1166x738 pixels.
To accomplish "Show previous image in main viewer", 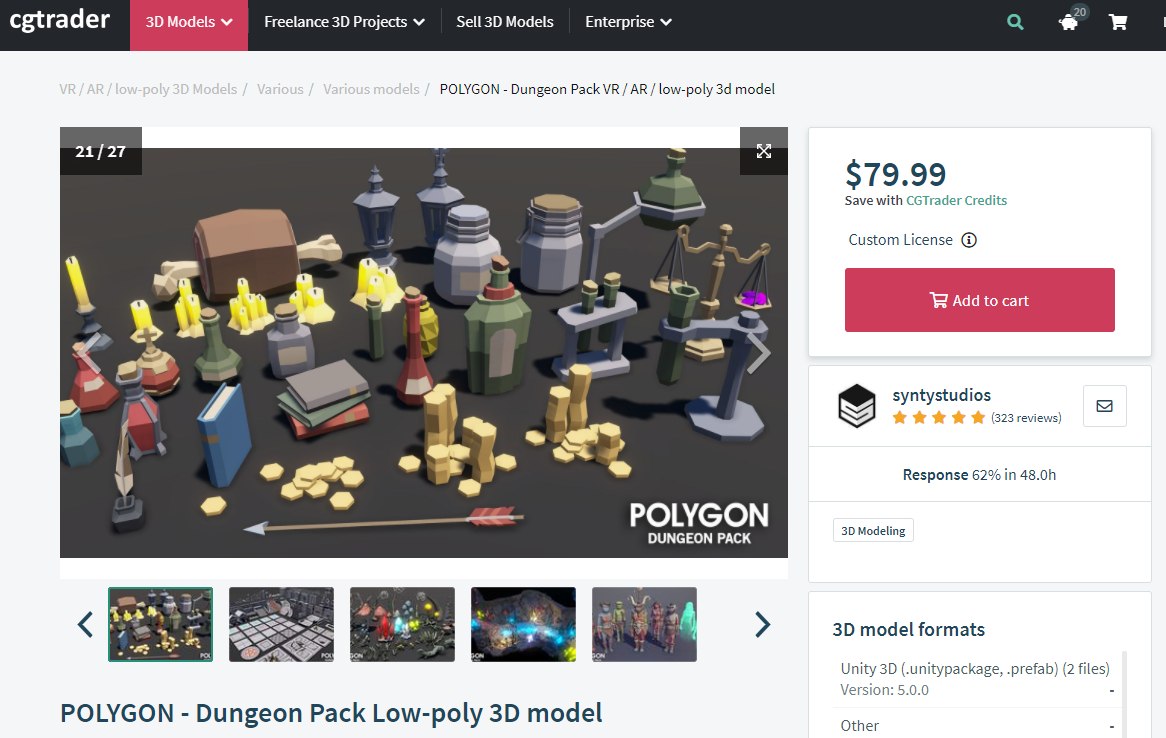I will (88, 353).
